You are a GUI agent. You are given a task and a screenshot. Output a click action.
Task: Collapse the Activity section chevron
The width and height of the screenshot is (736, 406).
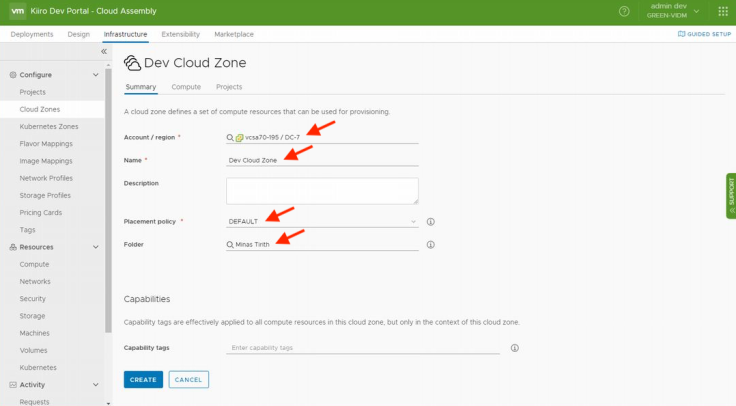coord(95,384)
